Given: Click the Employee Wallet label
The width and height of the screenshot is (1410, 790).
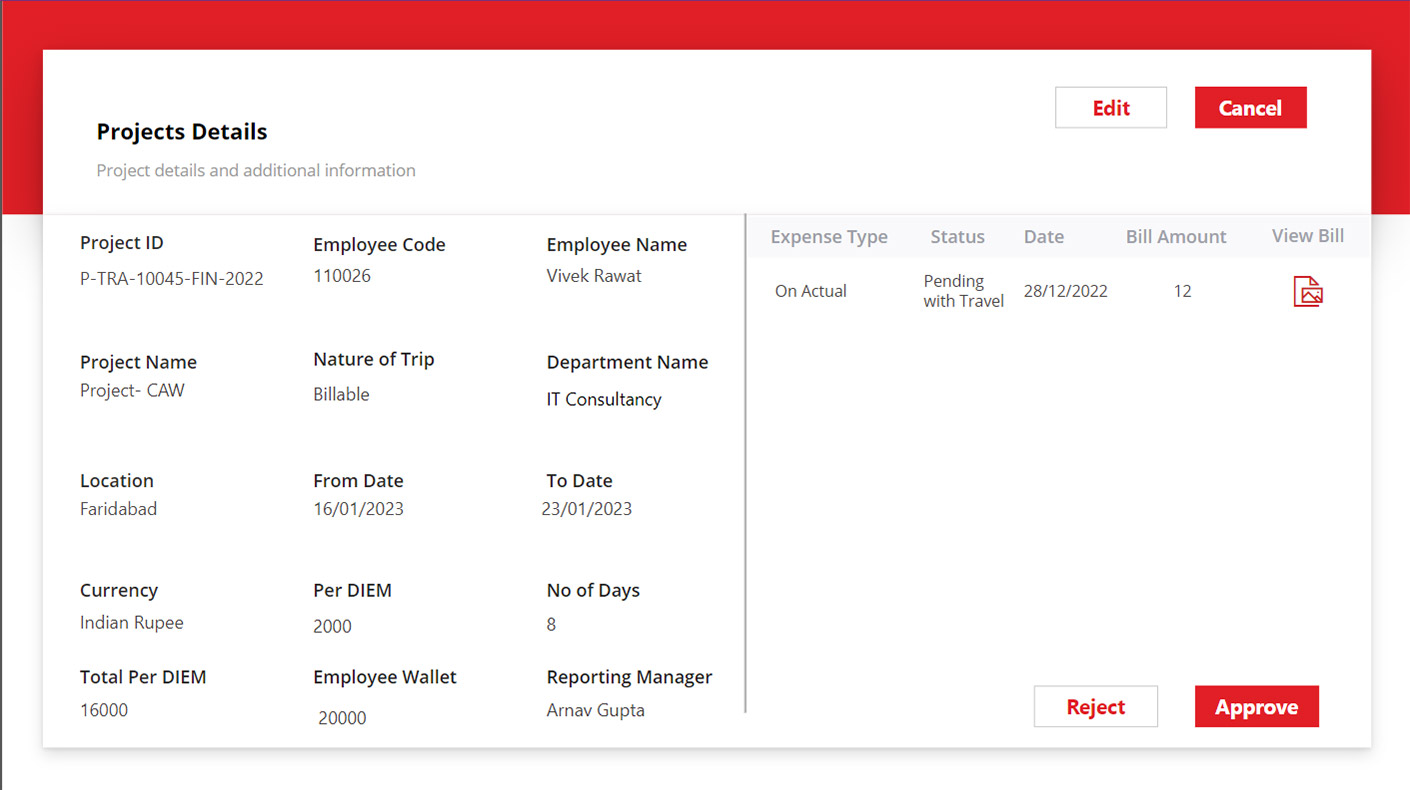Looking at the screenshot, I should click(x=384, y=678).
